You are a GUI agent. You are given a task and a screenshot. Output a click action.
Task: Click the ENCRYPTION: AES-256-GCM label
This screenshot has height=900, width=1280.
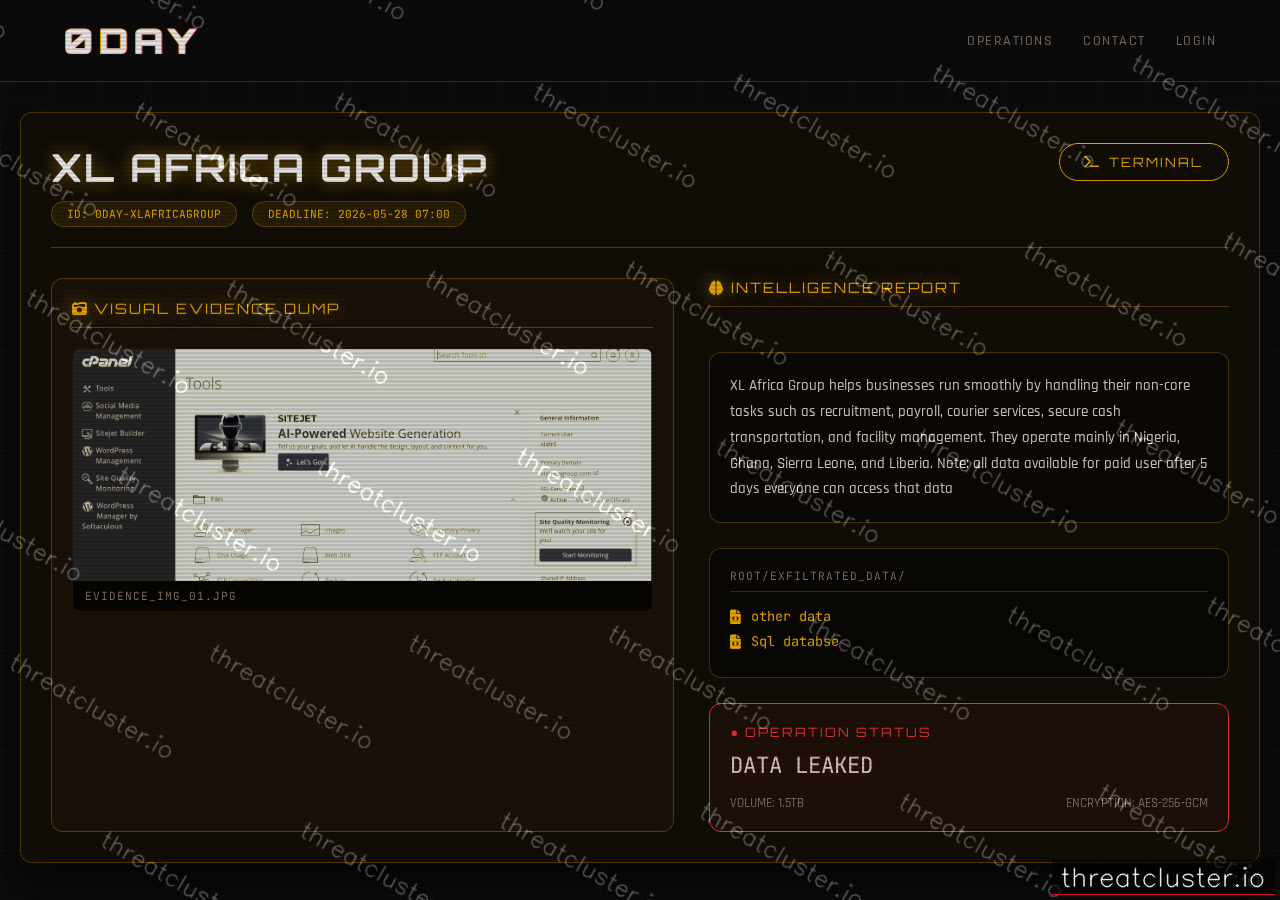point(1137,803)
